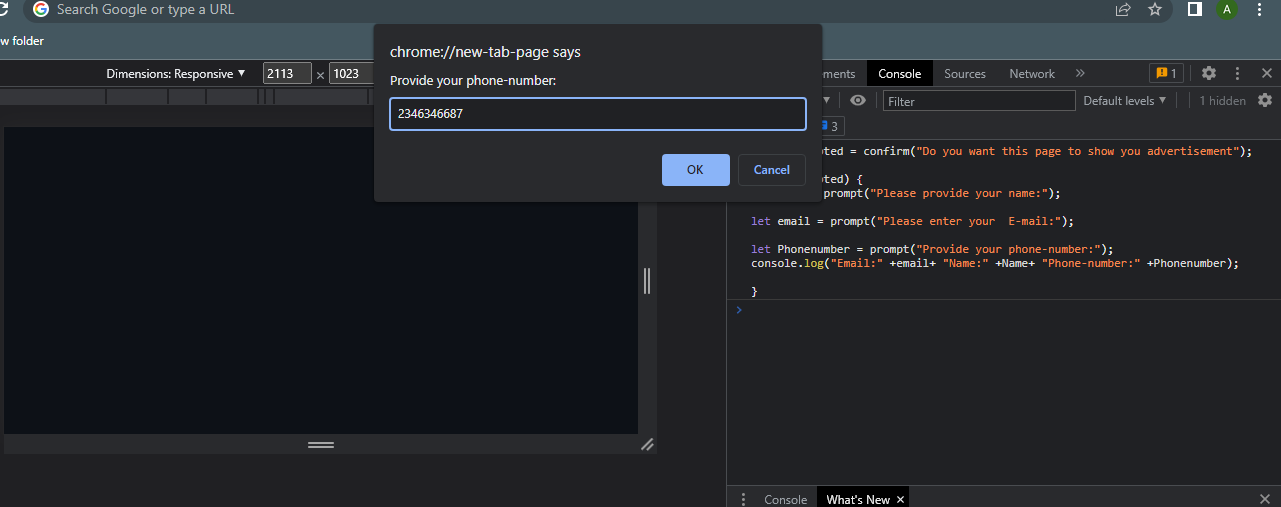This screenshot has width=1281, height=507.
Task: Open Chrome's three-dot menu
Action: pyautogui.click(x=1259, y=9)
